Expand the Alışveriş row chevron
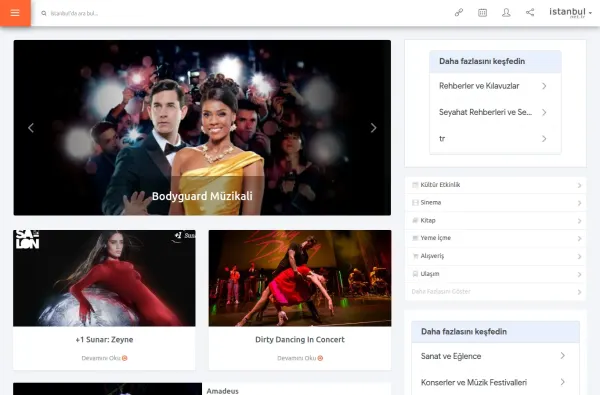The image size is (600, 395). 579,256
